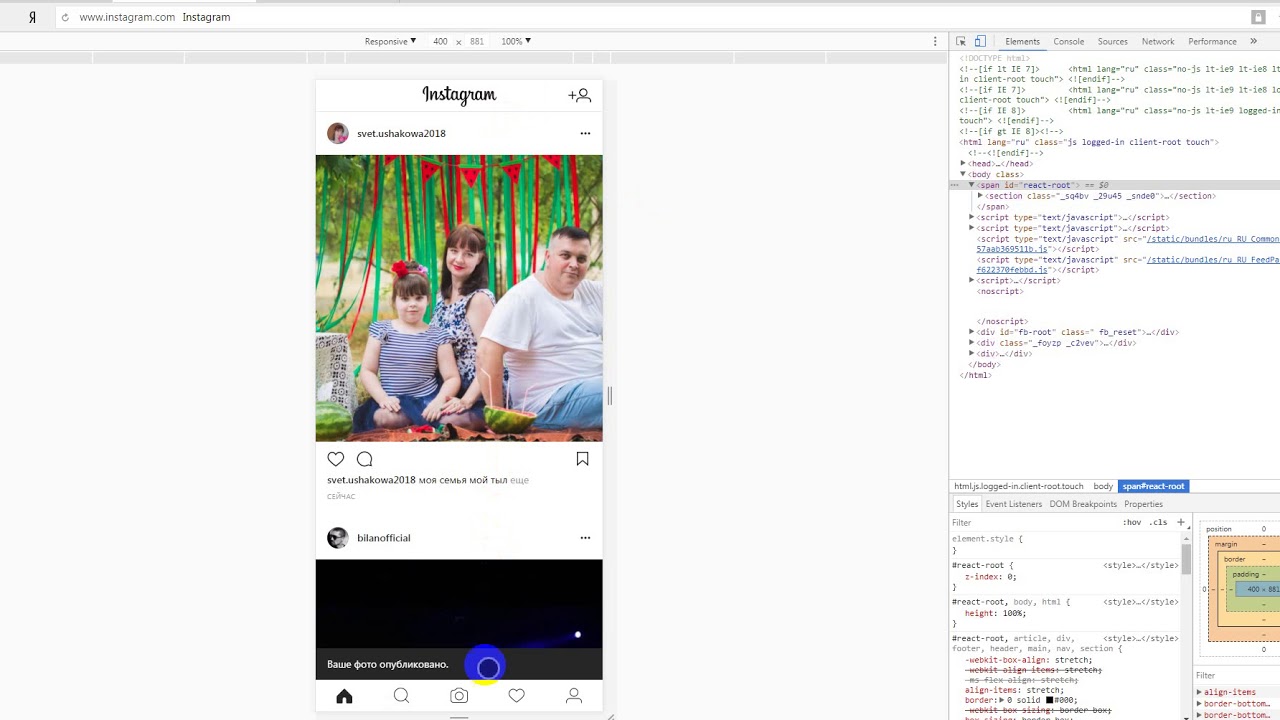Select 'body' in the DOM breadcrumb

[1103, 486]
